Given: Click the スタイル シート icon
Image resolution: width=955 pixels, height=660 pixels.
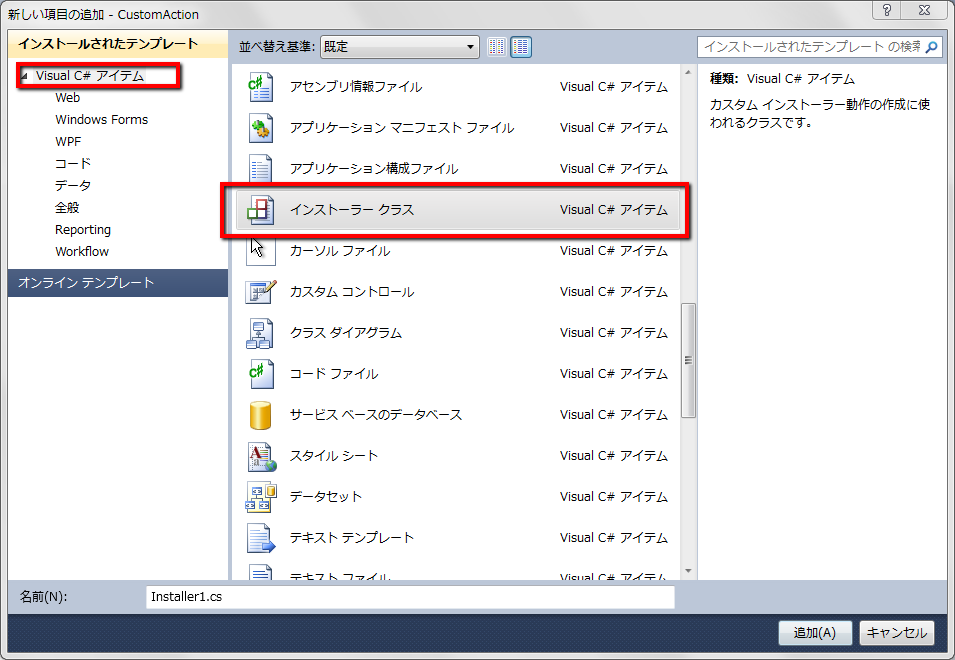Looking at the screenshot, I should pos(262,456).
